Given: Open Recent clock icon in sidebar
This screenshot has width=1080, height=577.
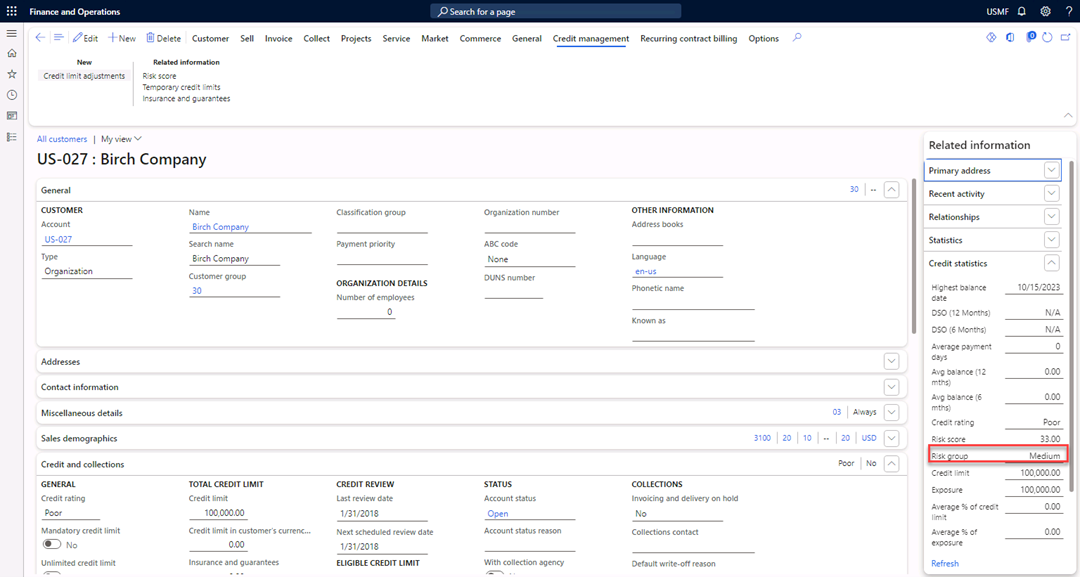Looking at the screenshot, I should pyautogui.click(x=12, y=95).
